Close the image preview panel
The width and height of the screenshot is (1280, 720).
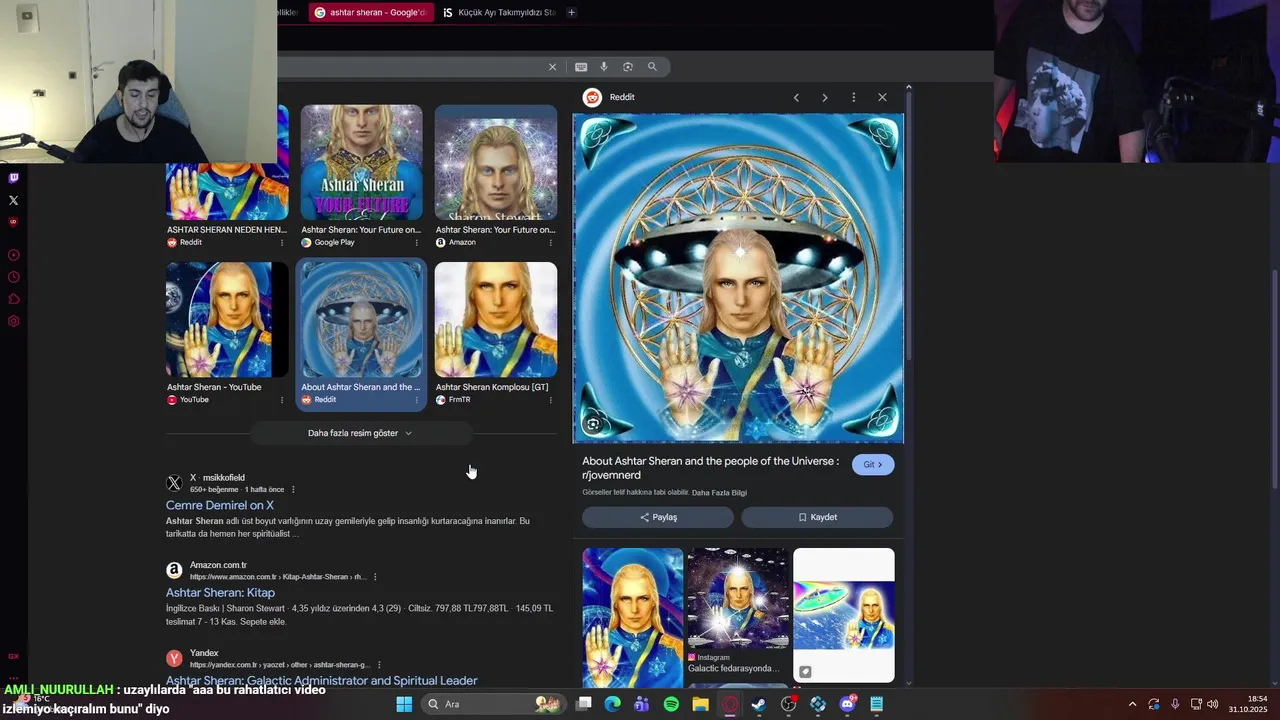click(882, 97)
